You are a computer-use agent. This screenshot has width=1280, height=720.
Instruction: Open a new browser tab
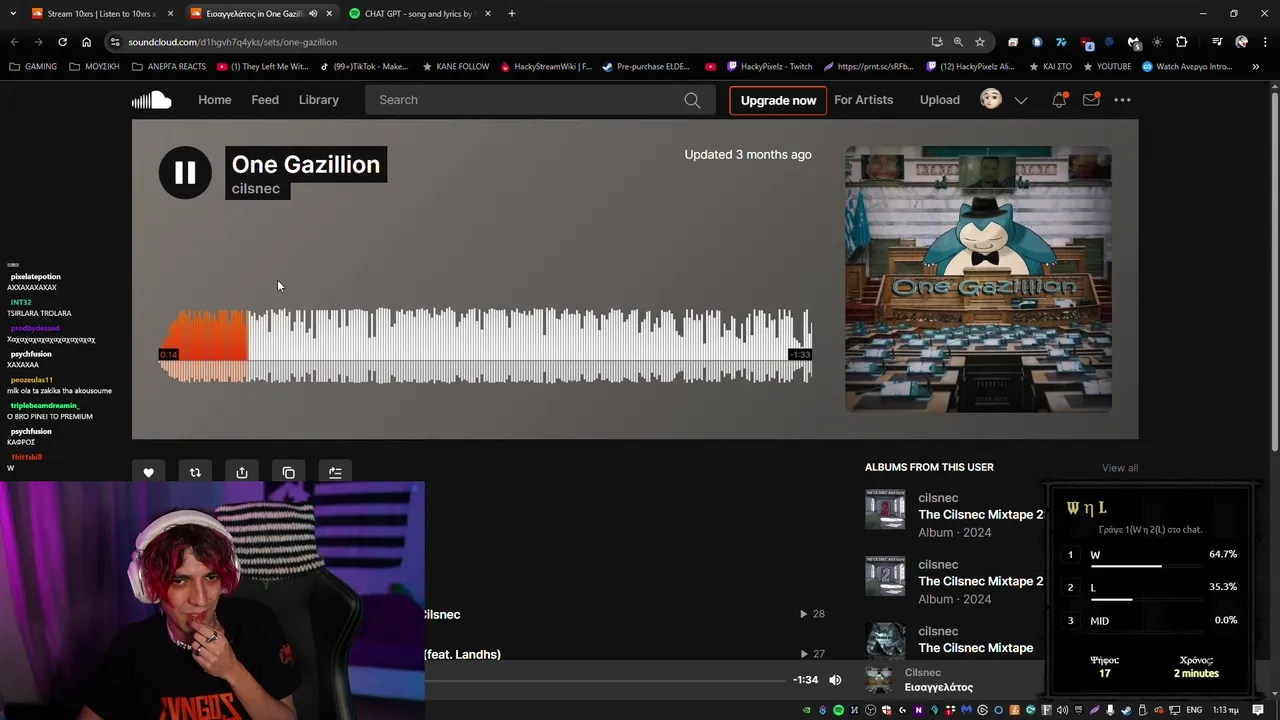511,14
